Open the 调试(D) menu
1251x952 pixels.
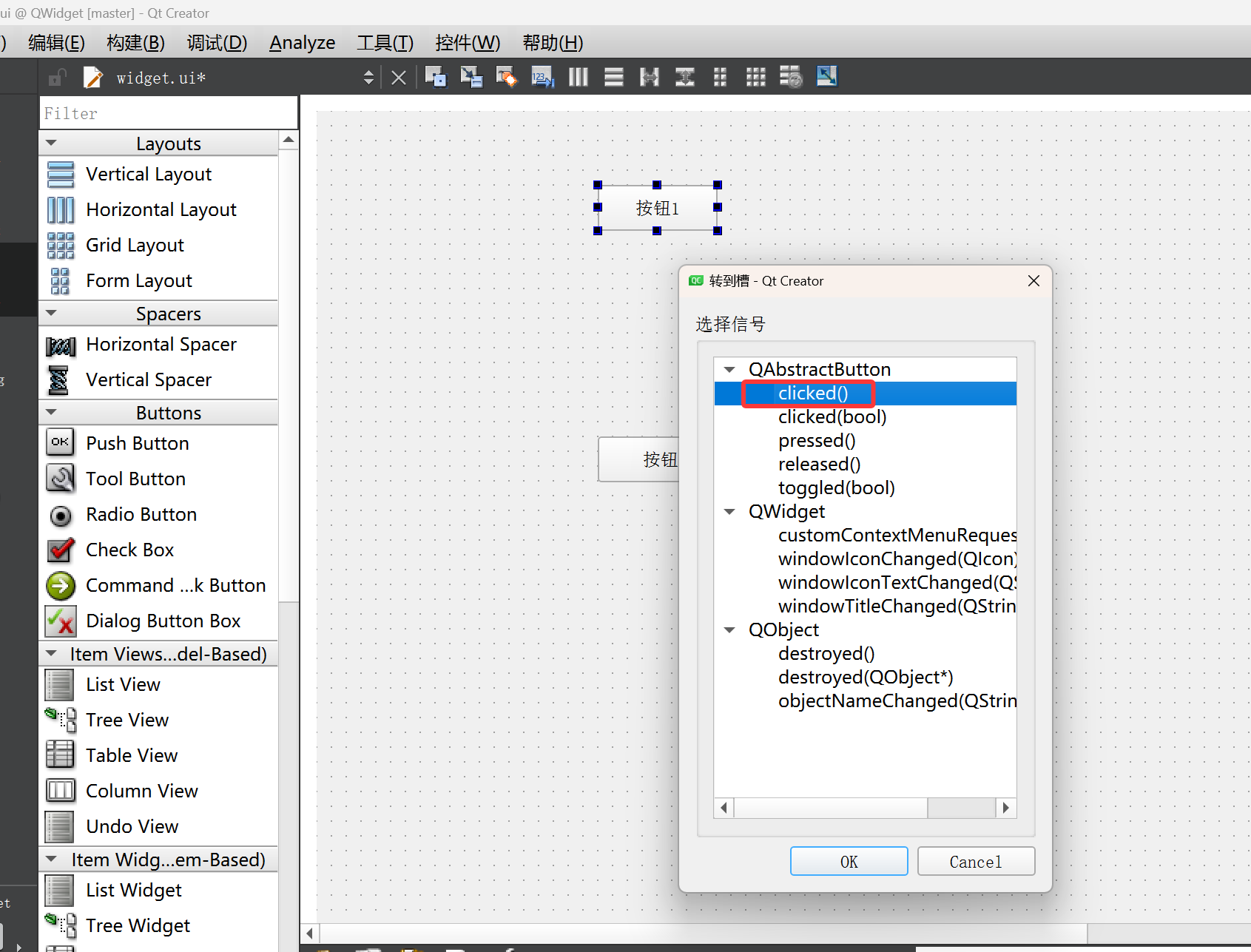coord(218,43)
